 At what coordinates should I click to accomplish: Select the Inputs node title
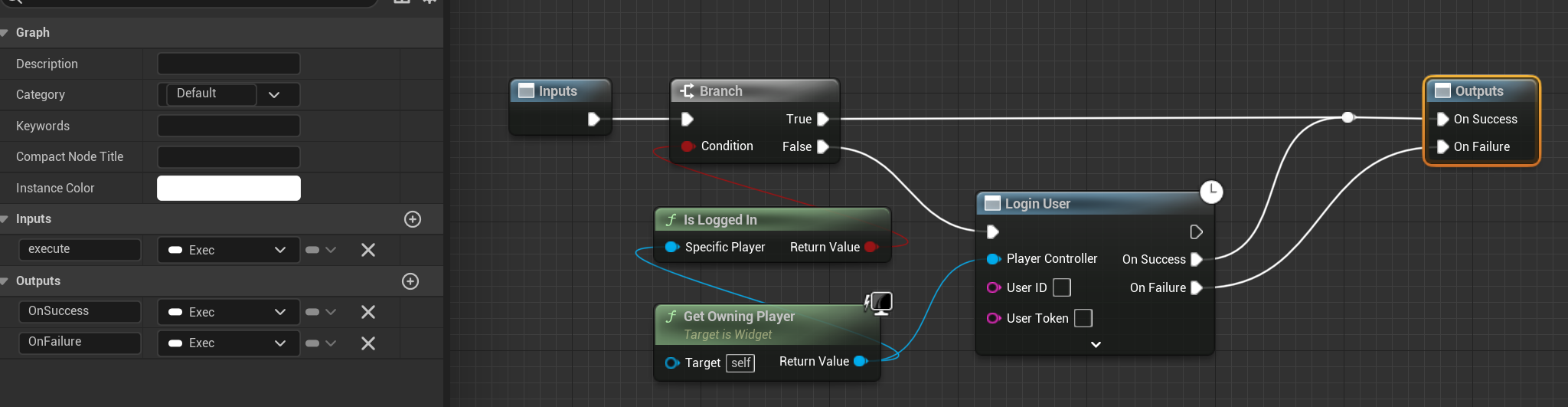pyautogui.click(x=558, y=91)
